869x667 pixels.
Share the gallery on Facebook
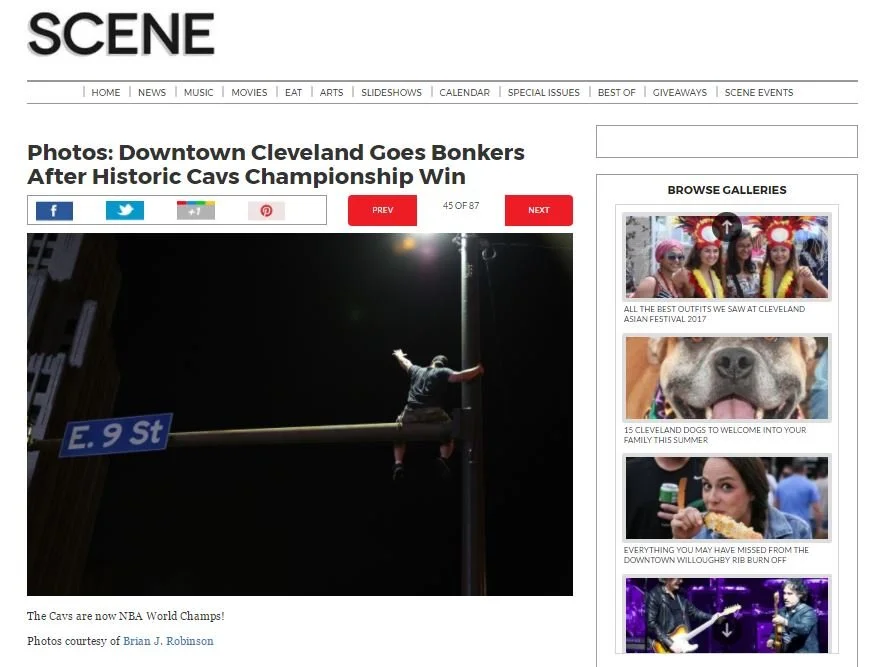click(x=54, y=211)
